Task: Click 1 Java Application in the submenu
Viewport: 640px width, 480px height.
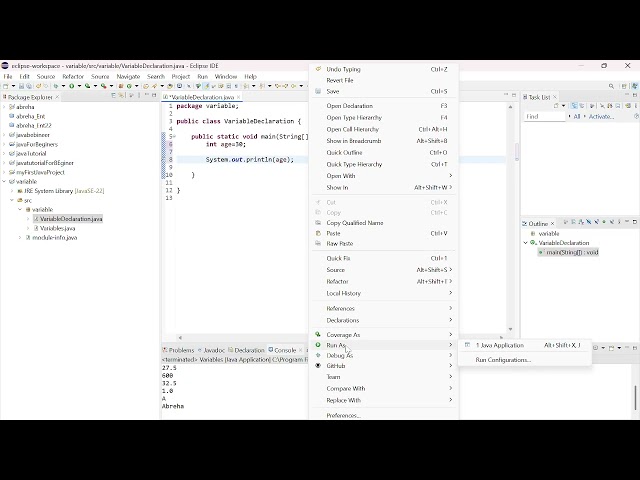Action: 524,345
